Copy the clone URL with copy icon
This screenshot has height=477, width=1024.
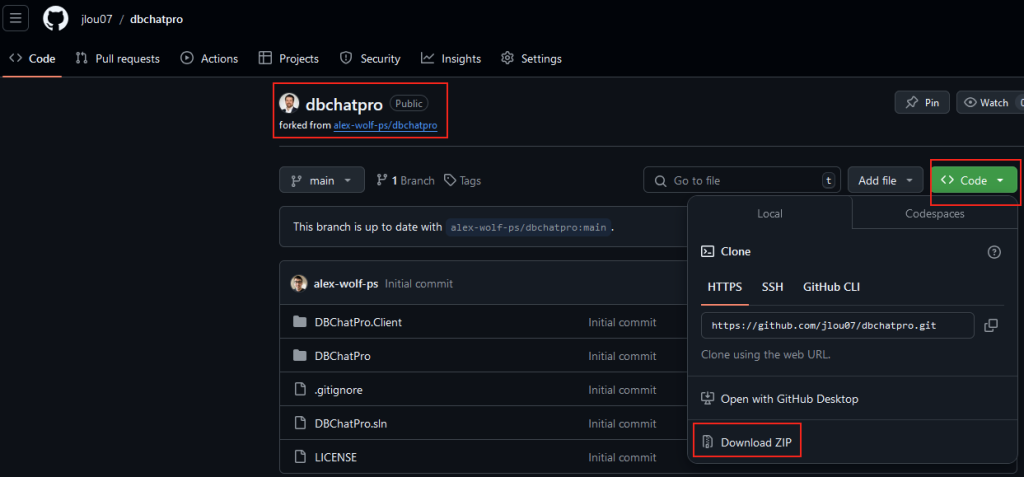(x=991, y=325)
